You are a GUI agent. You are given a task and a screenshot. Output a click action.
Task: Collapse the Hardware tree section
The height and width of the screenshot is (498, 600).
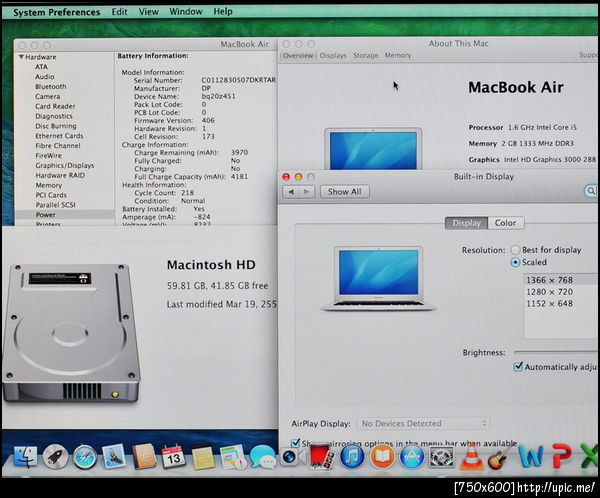pyautogui.click(x=21, y=57)
